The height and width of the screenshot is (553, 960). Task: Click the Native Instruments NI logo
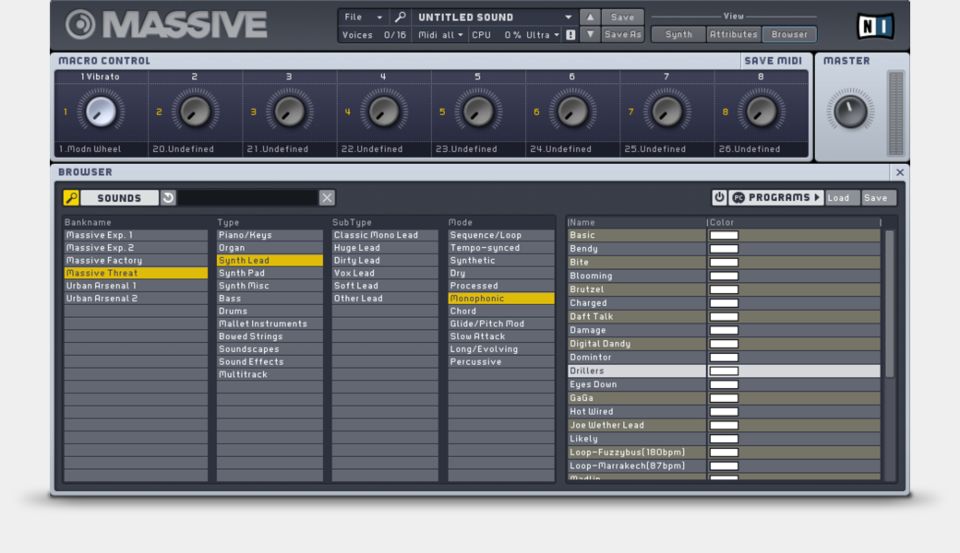tap(875, 25)
